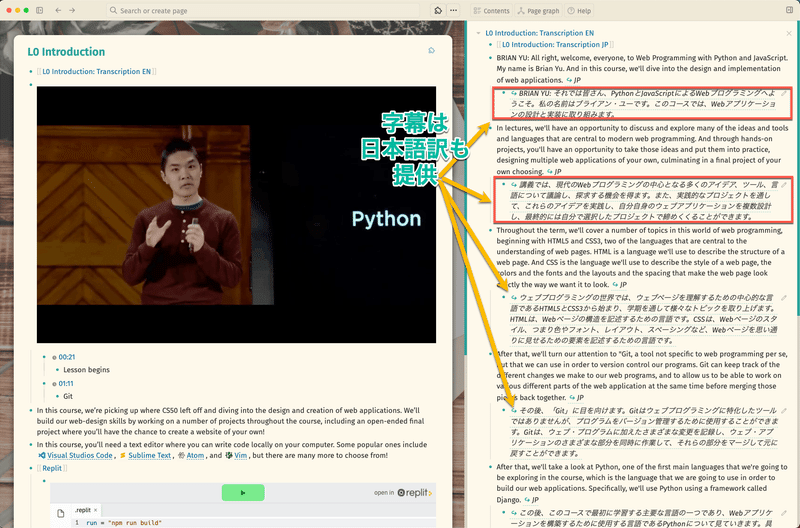Click bullet of 'In lectures, we'll have' block
Image resolution: width=800 pixels, height=528 pixels.
(490, 128)
